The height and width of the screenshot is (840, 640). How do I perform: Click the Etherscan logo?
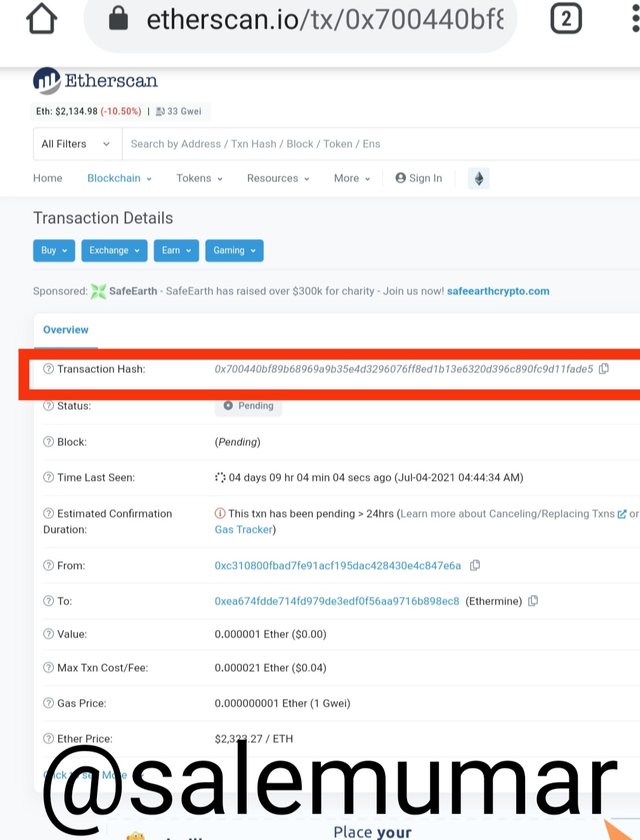click(x=95, y=81)
